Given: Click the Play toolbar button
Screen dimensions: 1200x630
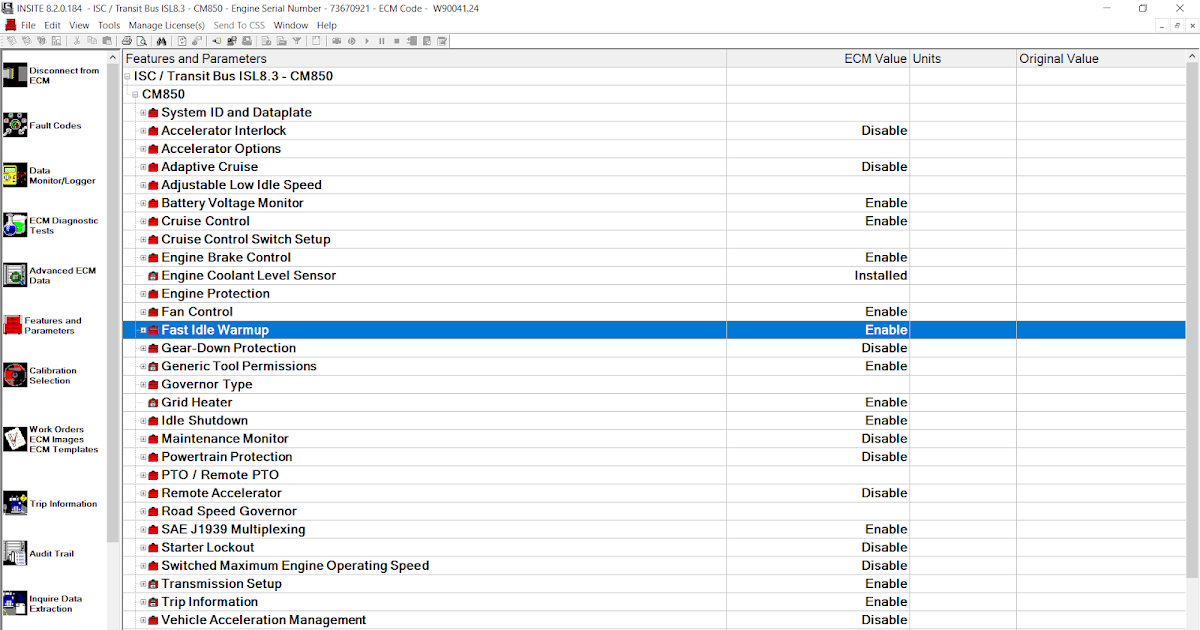Looking at the screenshot, I should 367,41.
